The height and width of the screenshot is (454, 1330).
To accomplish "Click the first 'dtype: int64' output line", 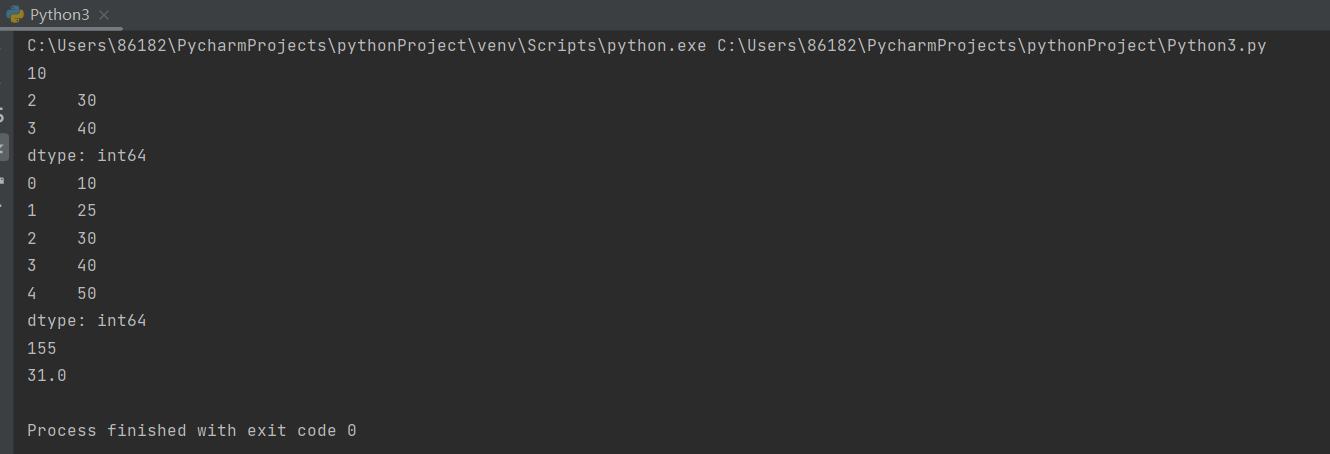I will (87, 156).
